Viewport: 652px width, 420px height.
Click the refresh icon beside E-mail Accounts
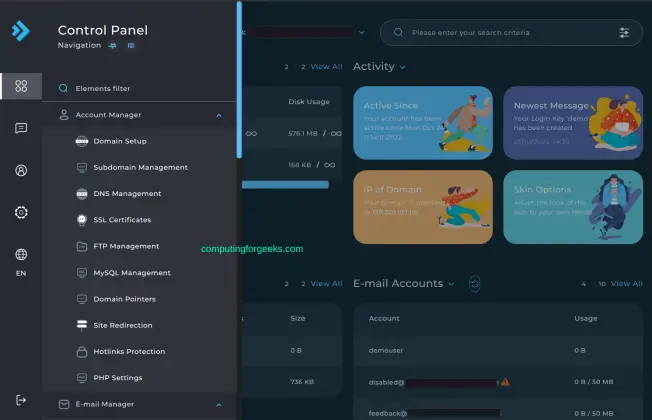[x=474, y=284]
